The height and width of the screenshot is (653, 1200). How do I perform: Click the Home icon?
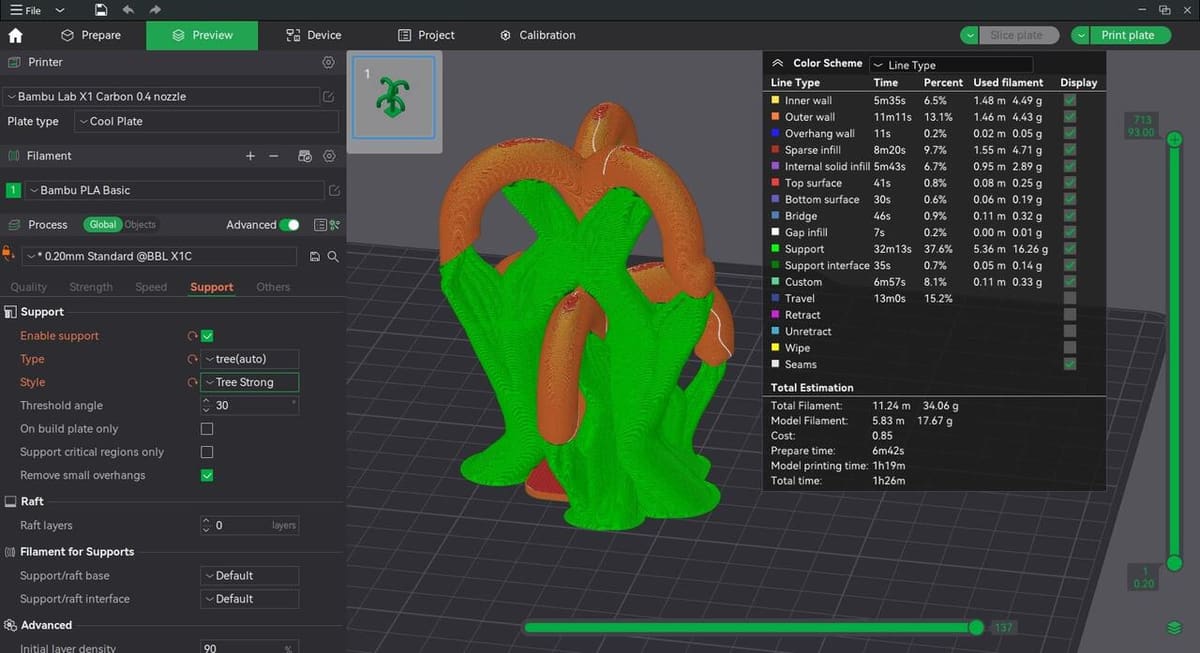tap(15, 35)
